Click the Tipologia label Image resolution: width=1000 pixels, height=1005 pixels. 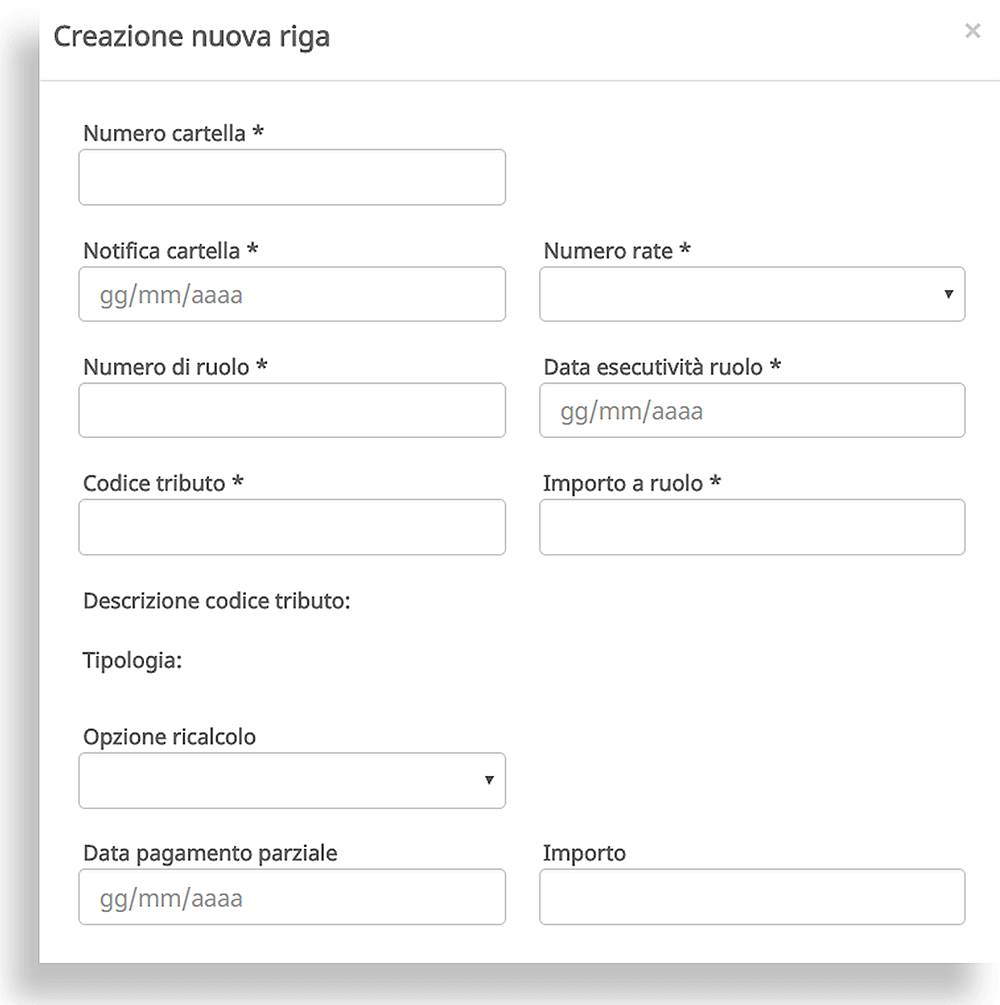133,660
